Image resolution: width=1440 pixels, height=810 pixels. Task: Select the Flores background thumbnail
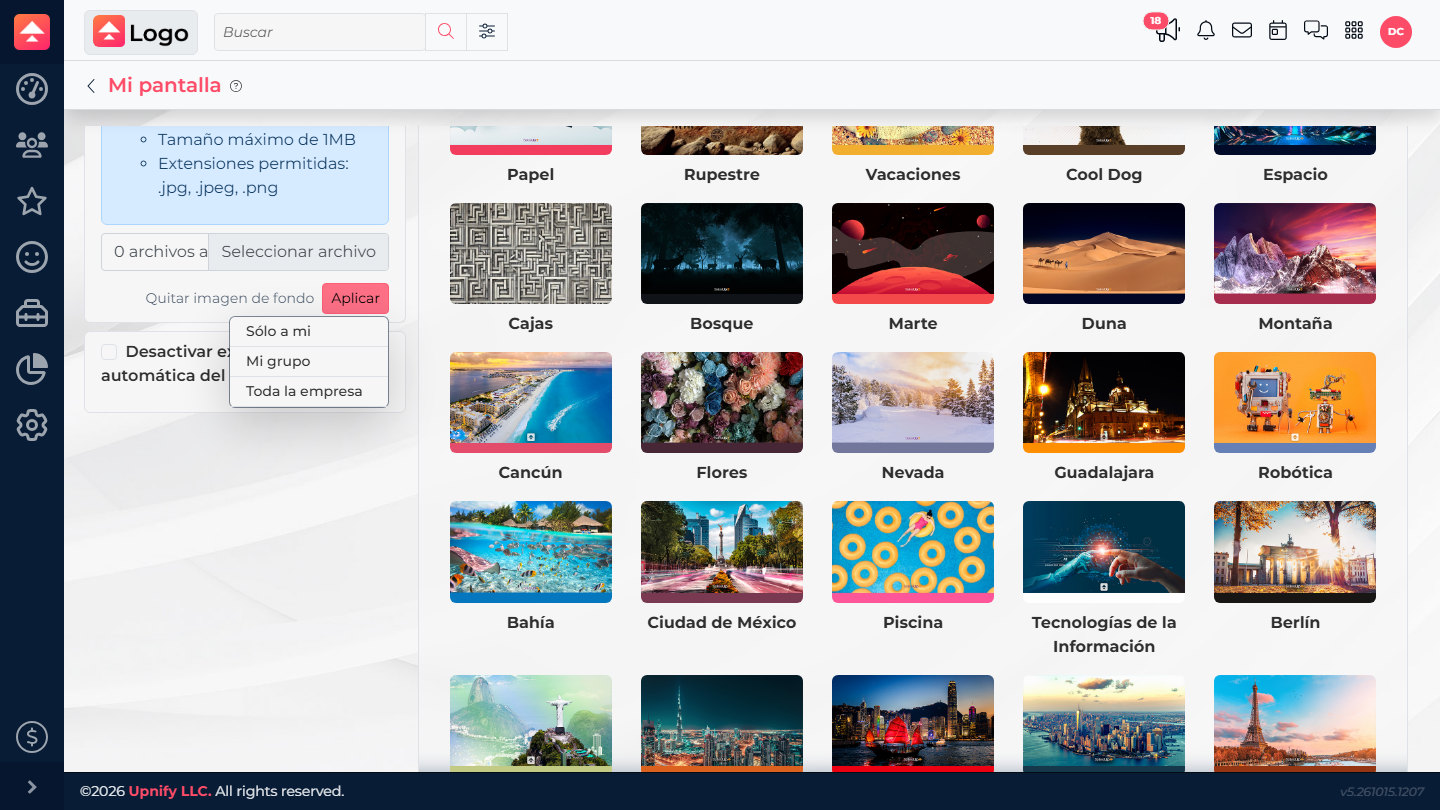pos(722,402)
